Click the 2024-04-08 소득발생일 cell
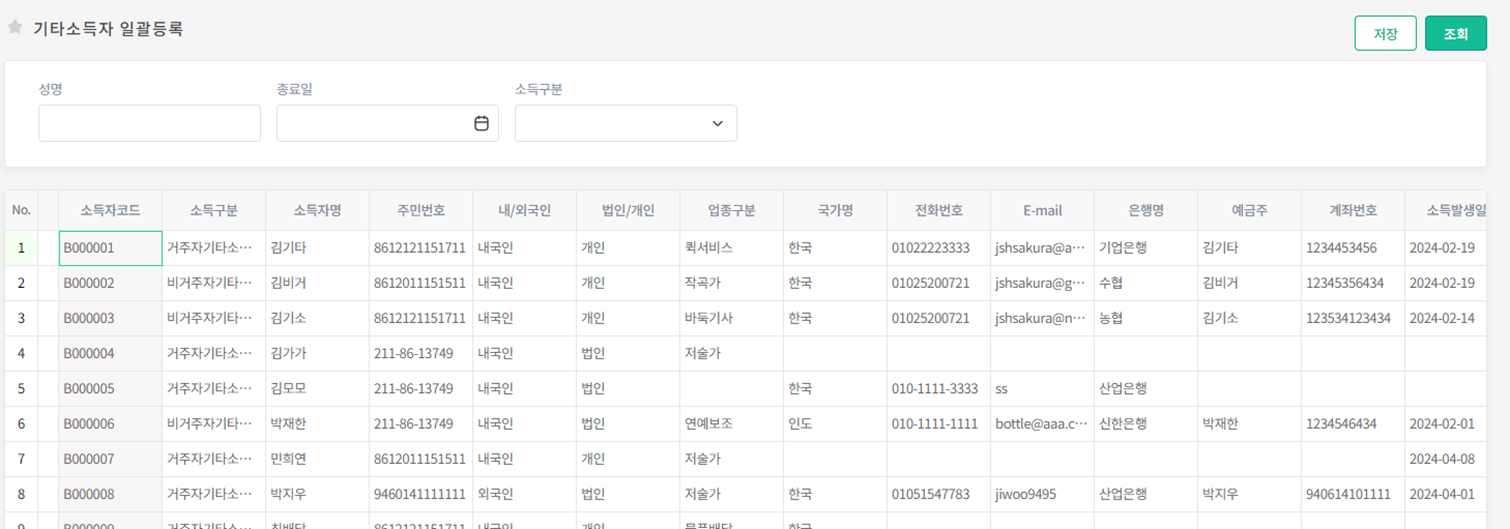The width and height of the screenshot is (1510, 529). 1441,459
